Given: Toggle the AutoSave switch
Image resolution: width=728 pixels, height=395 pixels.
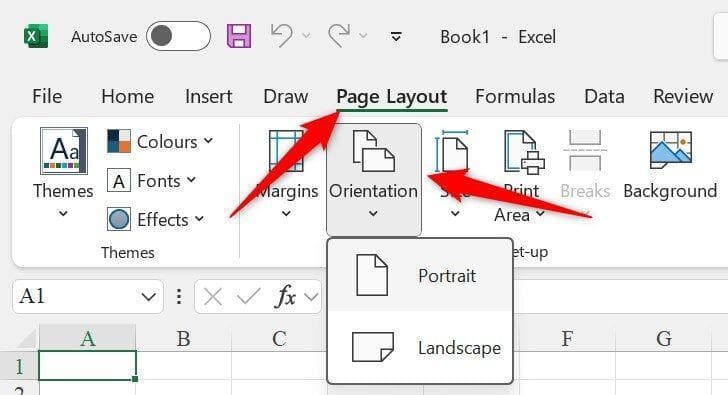Looking at the screenshot, I should 178,36.
